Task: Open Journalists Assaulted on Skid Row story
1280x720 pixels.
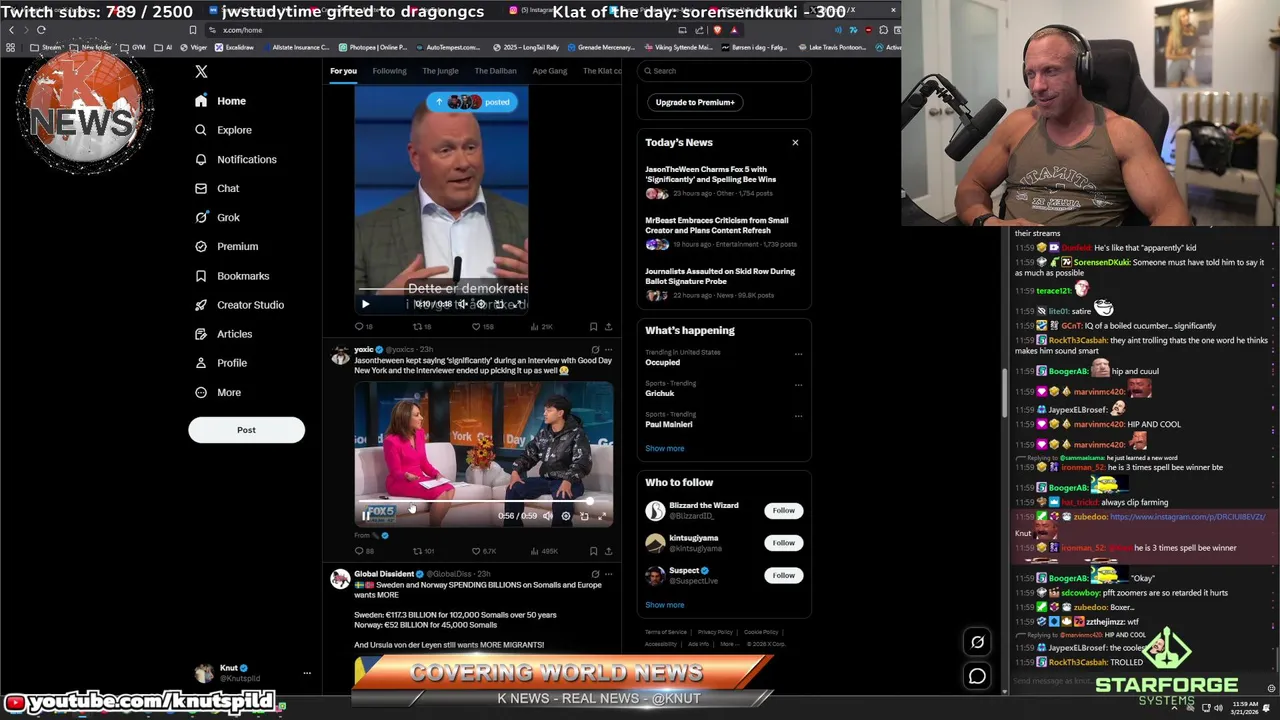Action: (x=722, y=283)
